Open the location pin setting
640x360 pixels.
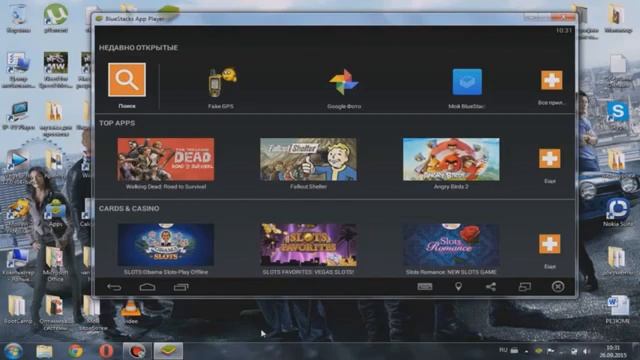458,287
